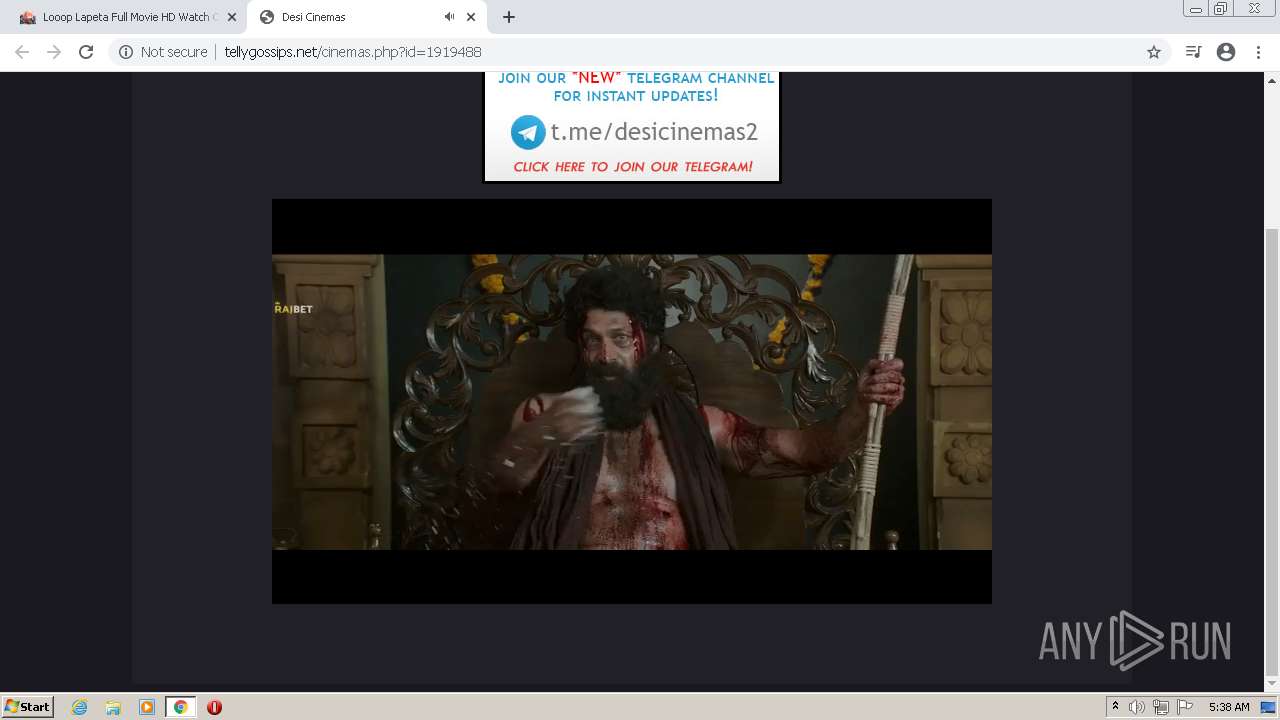The width and height of the screenshot is (1280, 720).
Task: Go back to the previous page
Action: pyautogui.click(x=22, y=52)
